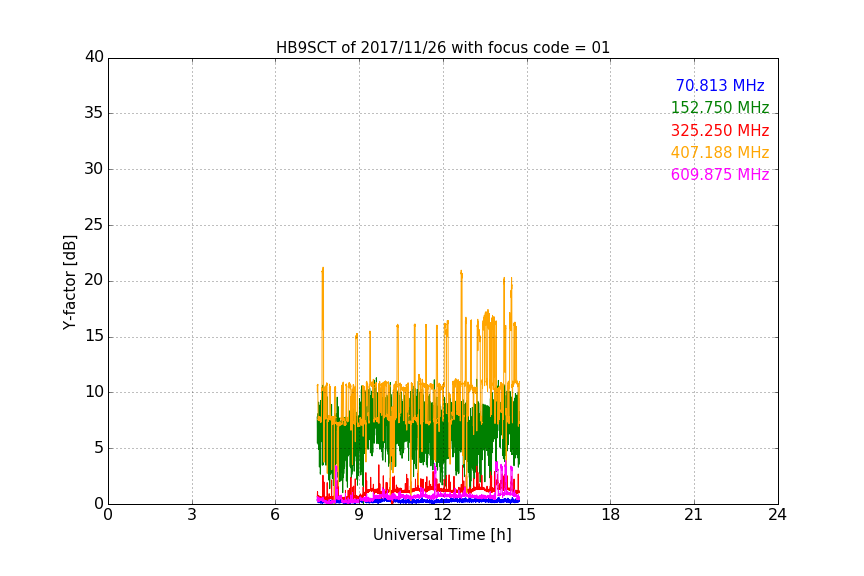The height and width of the screenshot is (576, 864).
Task: Click the Y-factor [dB] axis label
Action: (69, 283)
